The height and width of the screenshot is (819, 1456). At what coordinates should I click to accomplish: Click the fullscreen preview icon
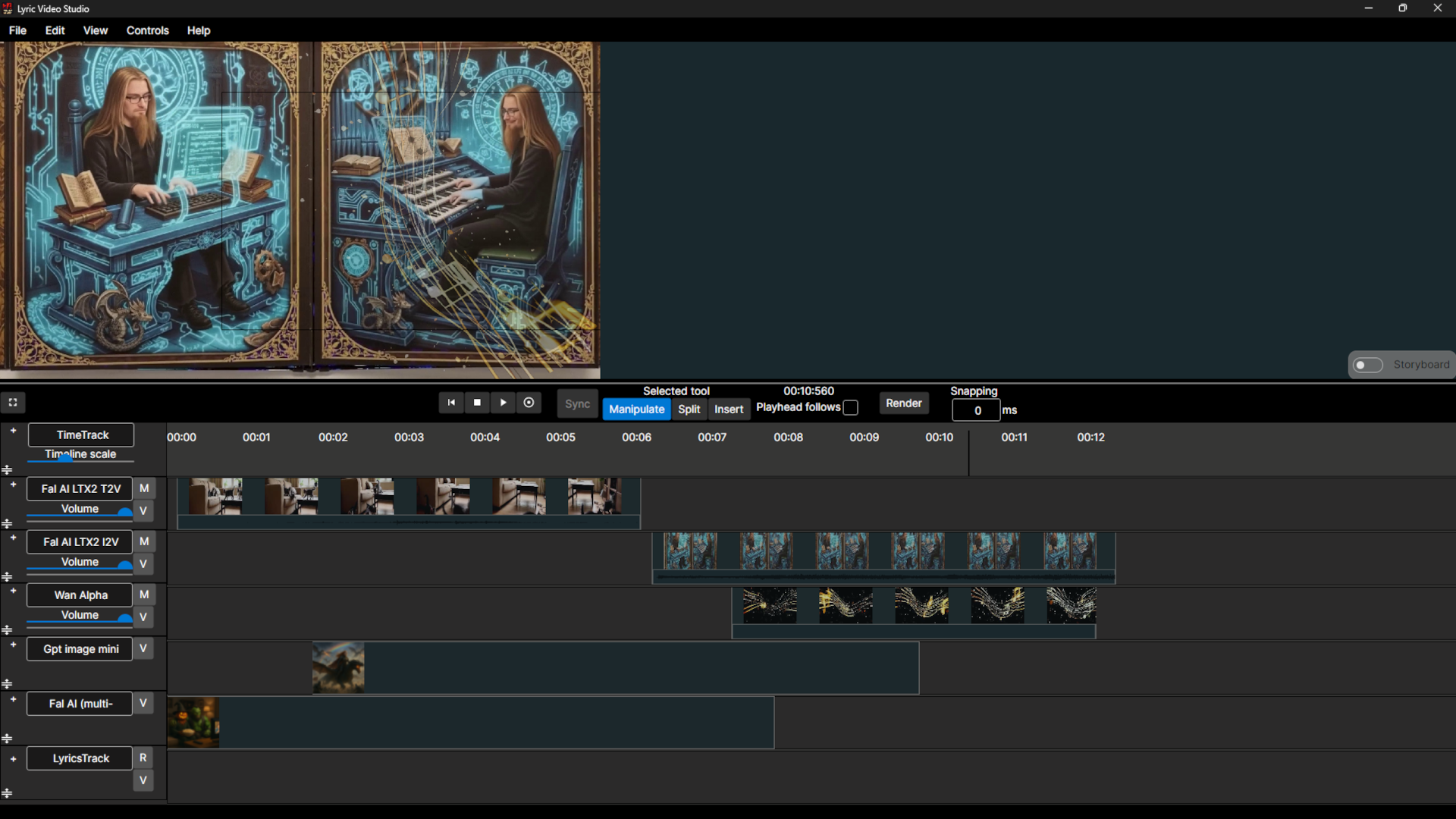tap(13, 403)
